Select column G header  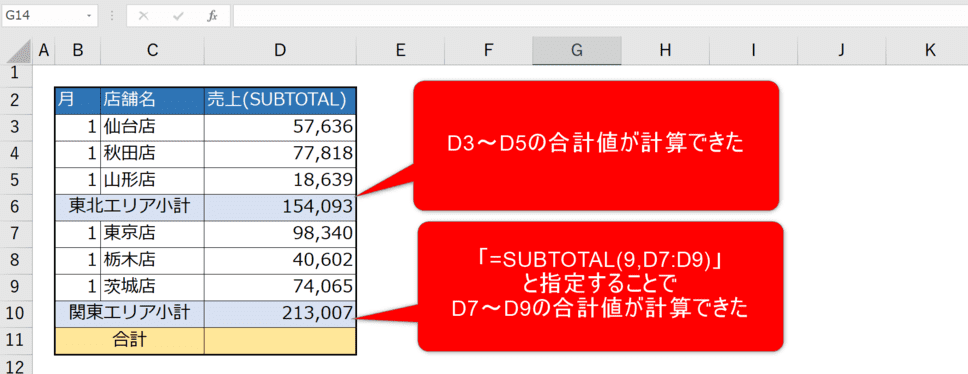pos(577,51)
